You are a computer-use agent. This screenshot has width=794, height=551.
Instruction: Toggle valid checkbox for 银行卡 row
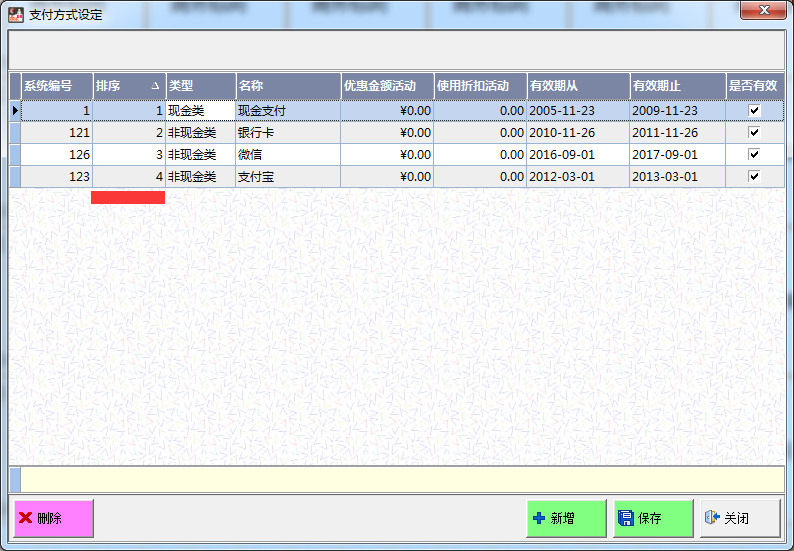[x=754, y=132]
